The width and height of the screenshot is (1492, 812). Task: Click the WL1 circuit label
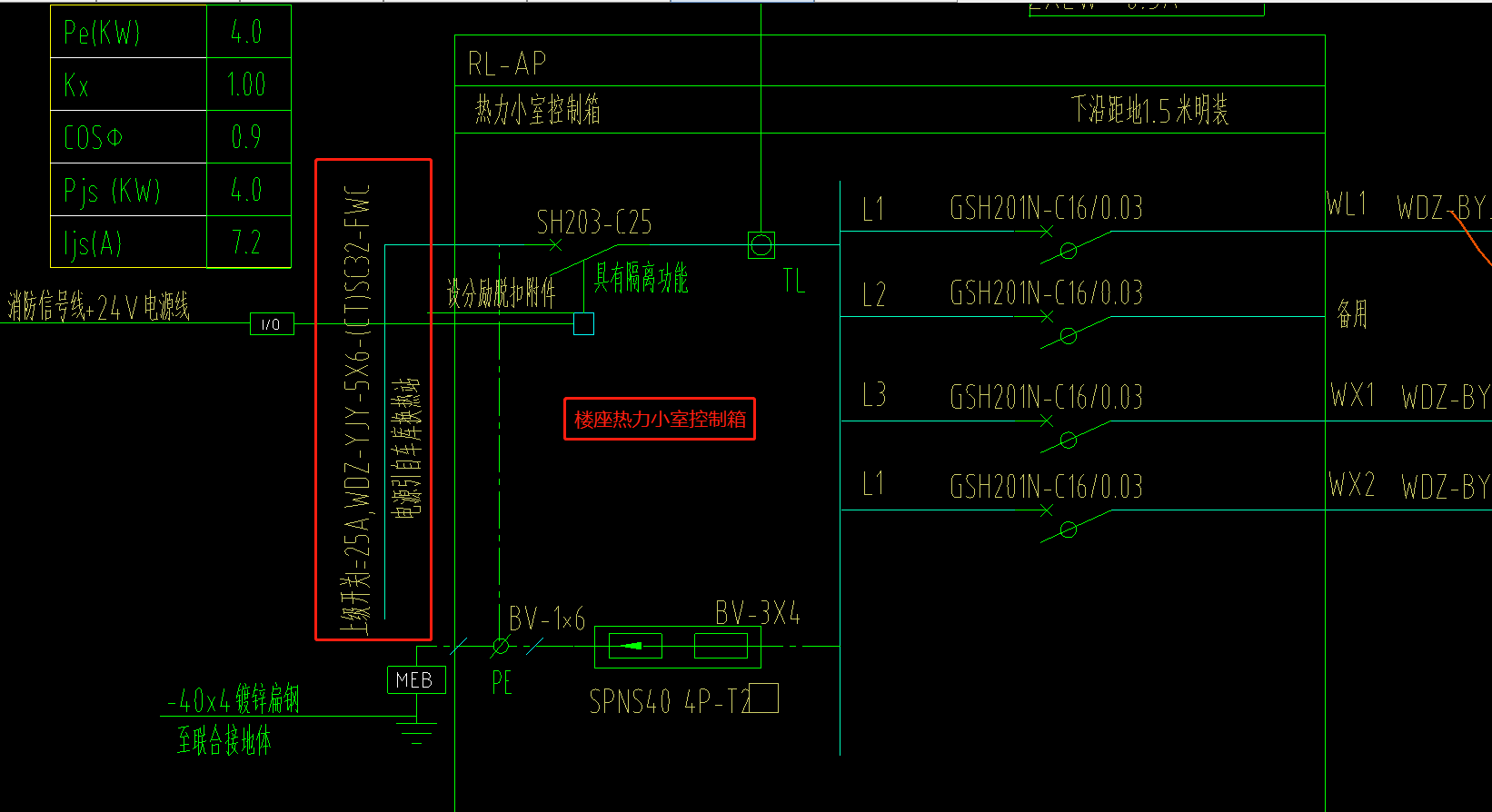tap(1348, 204)
